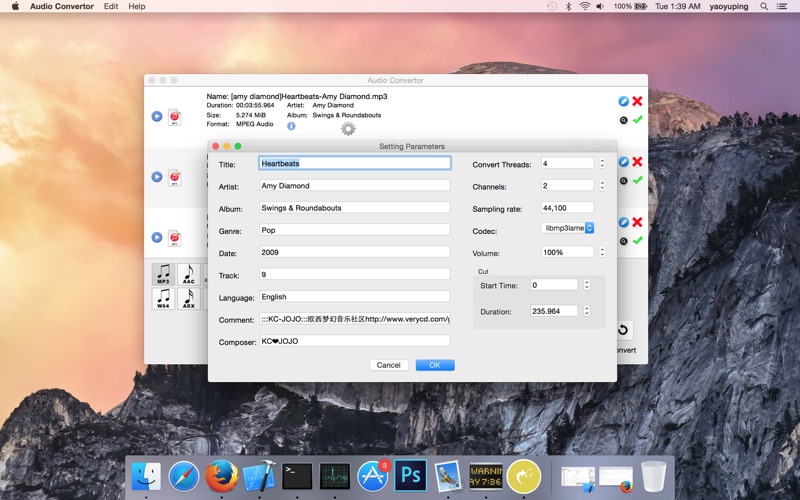Viewport: 800px width, 500px height.
Task: Click magnifier icon on Heartbeats row
Action: tap(623, 120)
